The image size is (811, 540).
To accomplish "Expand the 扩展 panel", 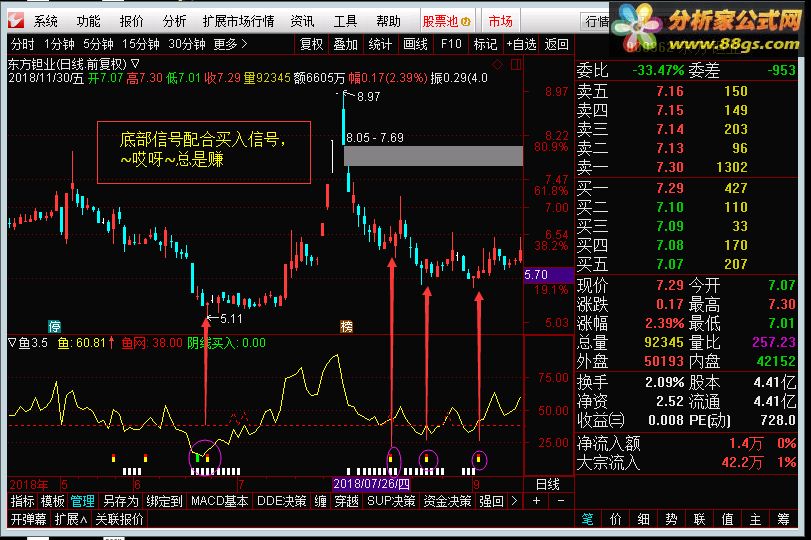I will pos(70,519).
